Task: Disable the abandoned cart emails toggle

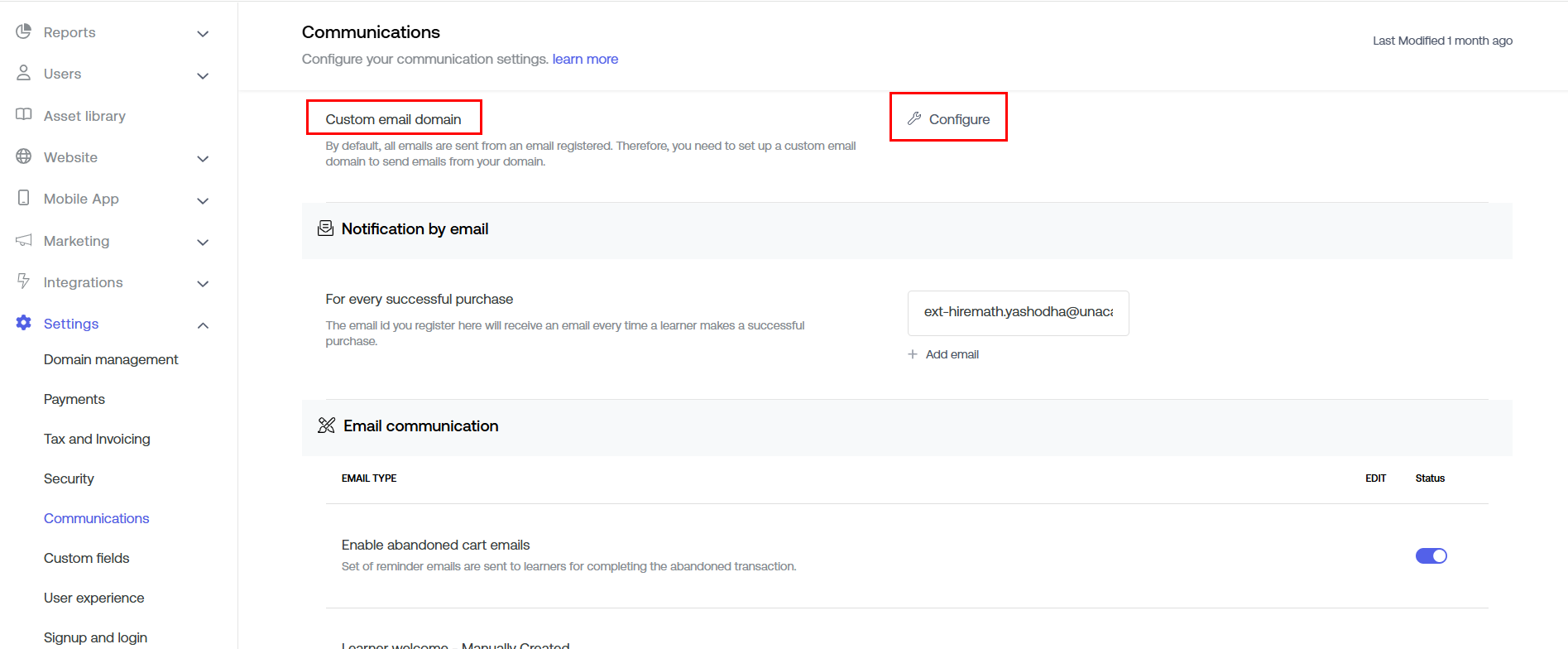Action: click(1431, 555)
